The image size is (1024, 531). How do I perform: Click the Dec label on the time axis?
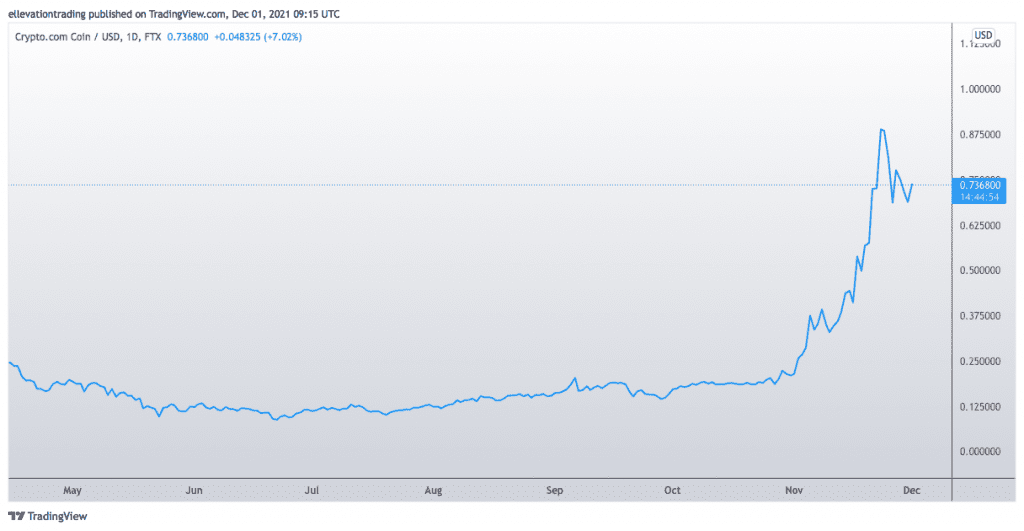pos(912,491)
